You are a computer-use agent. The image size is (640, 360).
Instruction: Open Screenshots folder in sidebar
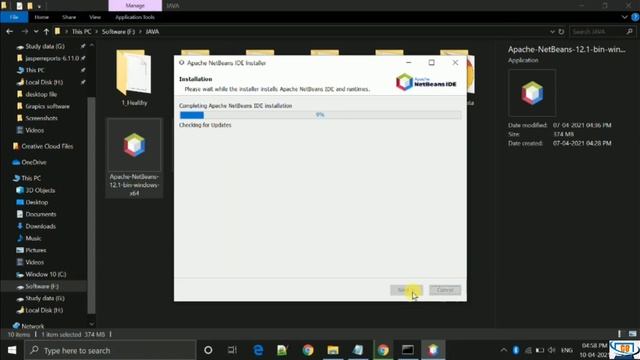(x=41, y=118)
